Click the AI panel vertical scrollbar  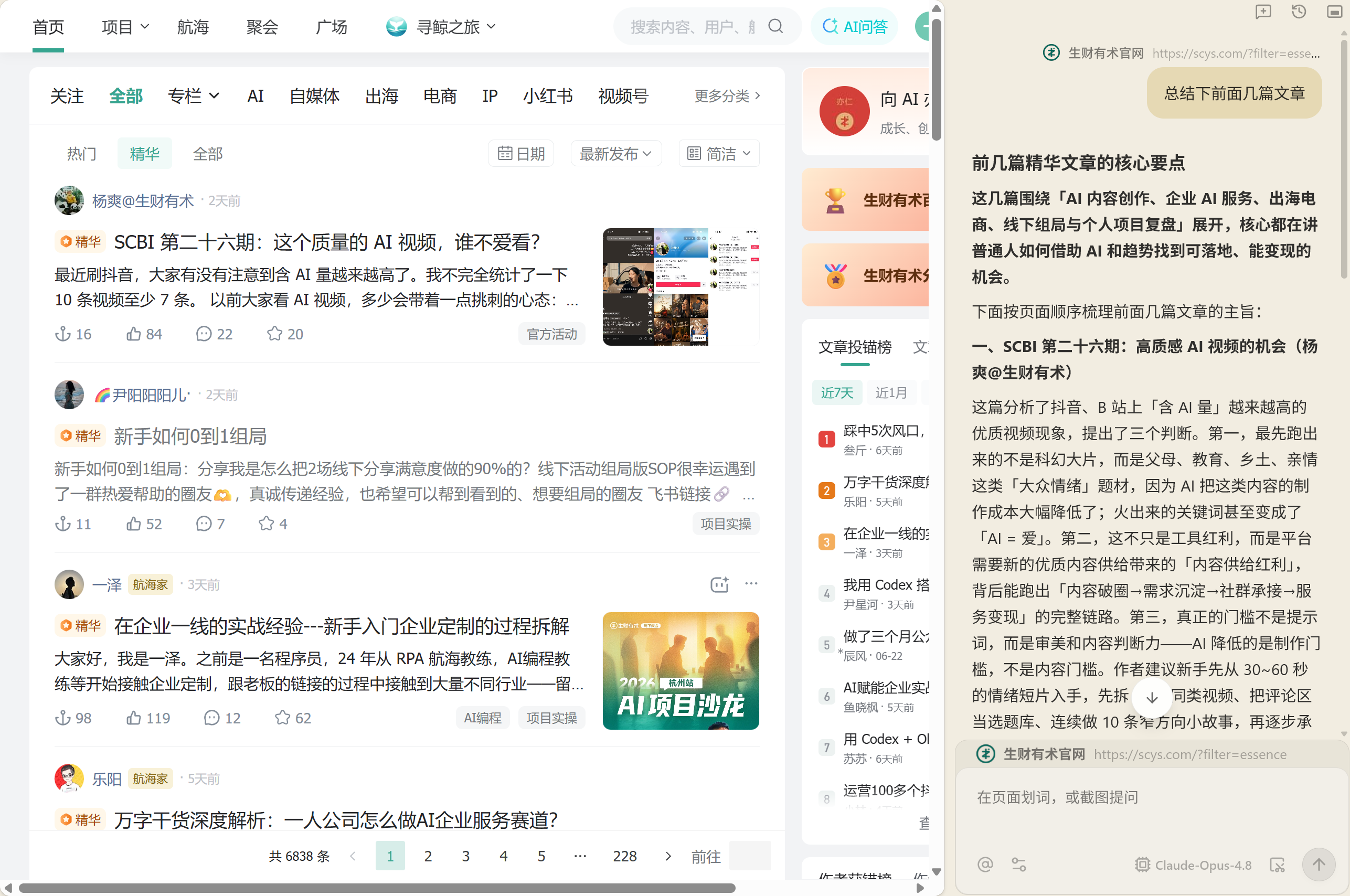(x=1344, y=160)
